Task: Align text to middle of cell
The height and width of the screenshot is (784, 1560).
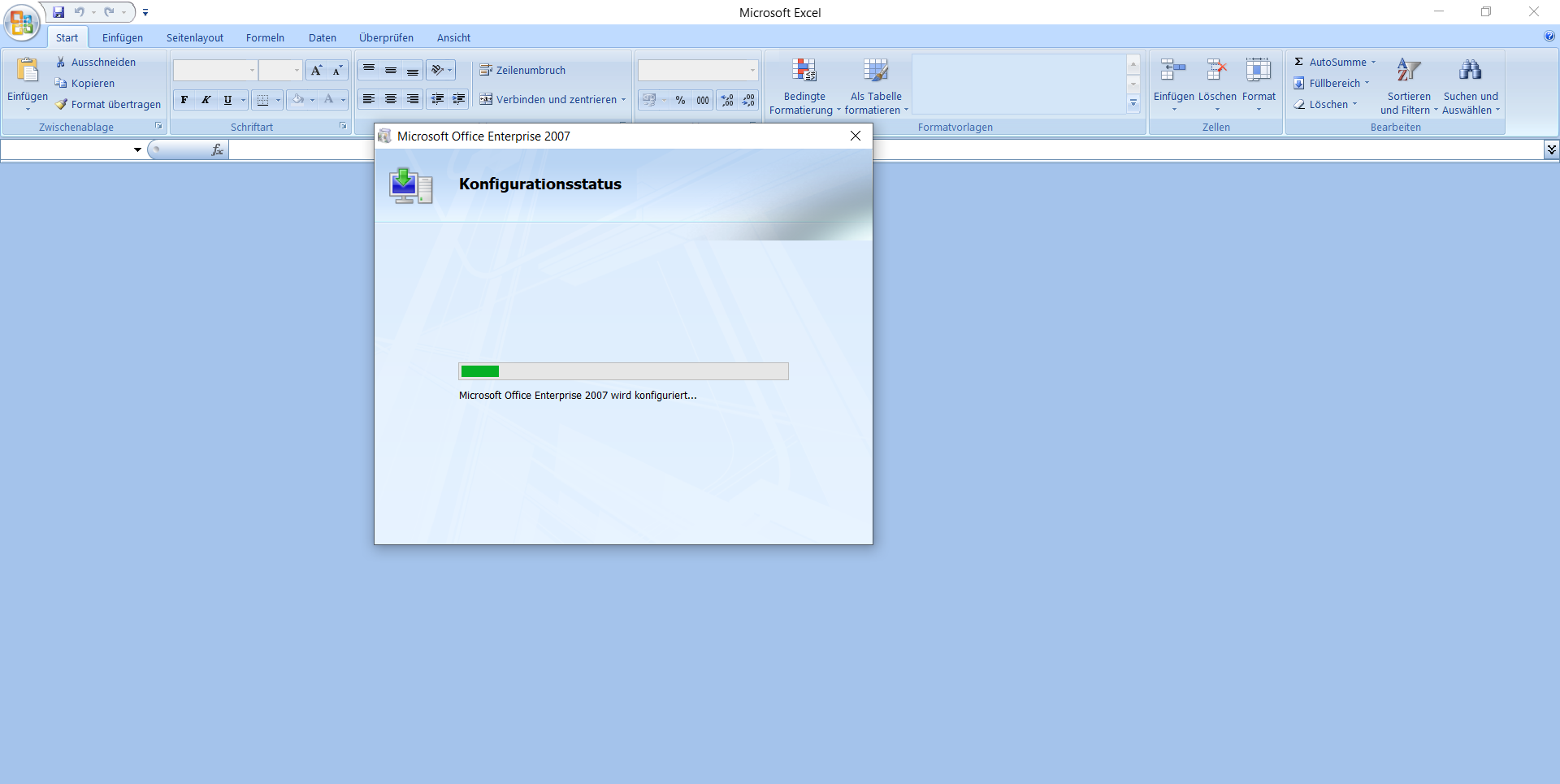Action: point(391,71)
